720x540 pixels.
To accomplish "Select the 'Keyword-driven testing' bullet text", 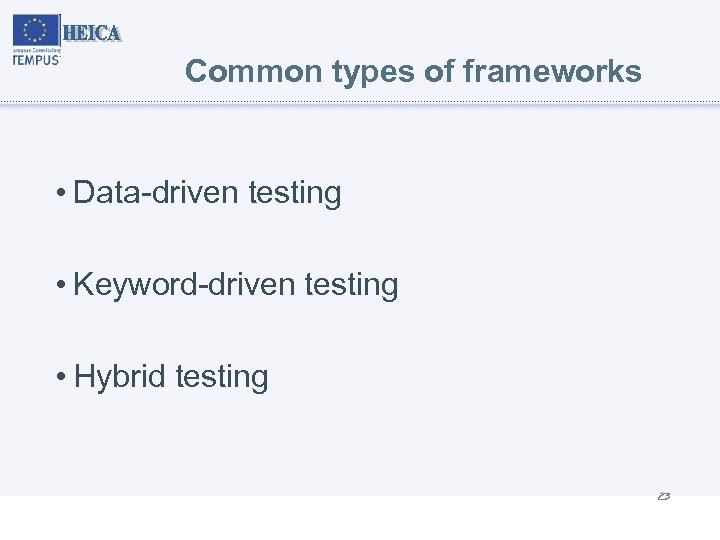I will click(x=236, y=285).
